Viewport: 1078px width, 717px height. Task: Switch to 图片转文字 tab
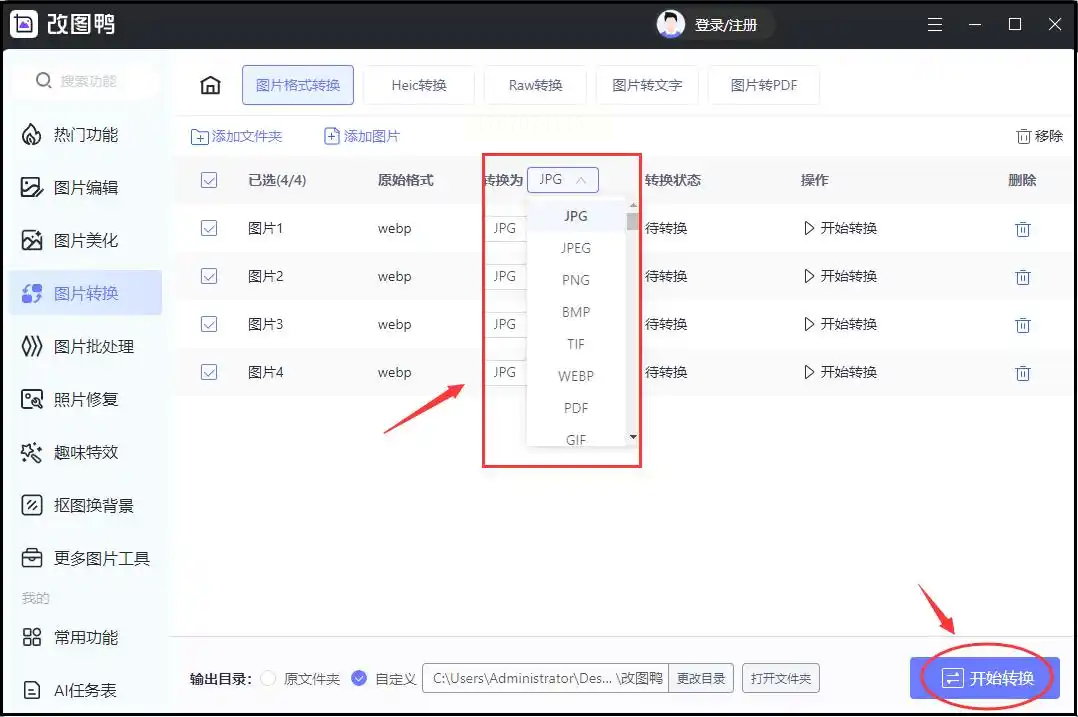pos(647,85)
